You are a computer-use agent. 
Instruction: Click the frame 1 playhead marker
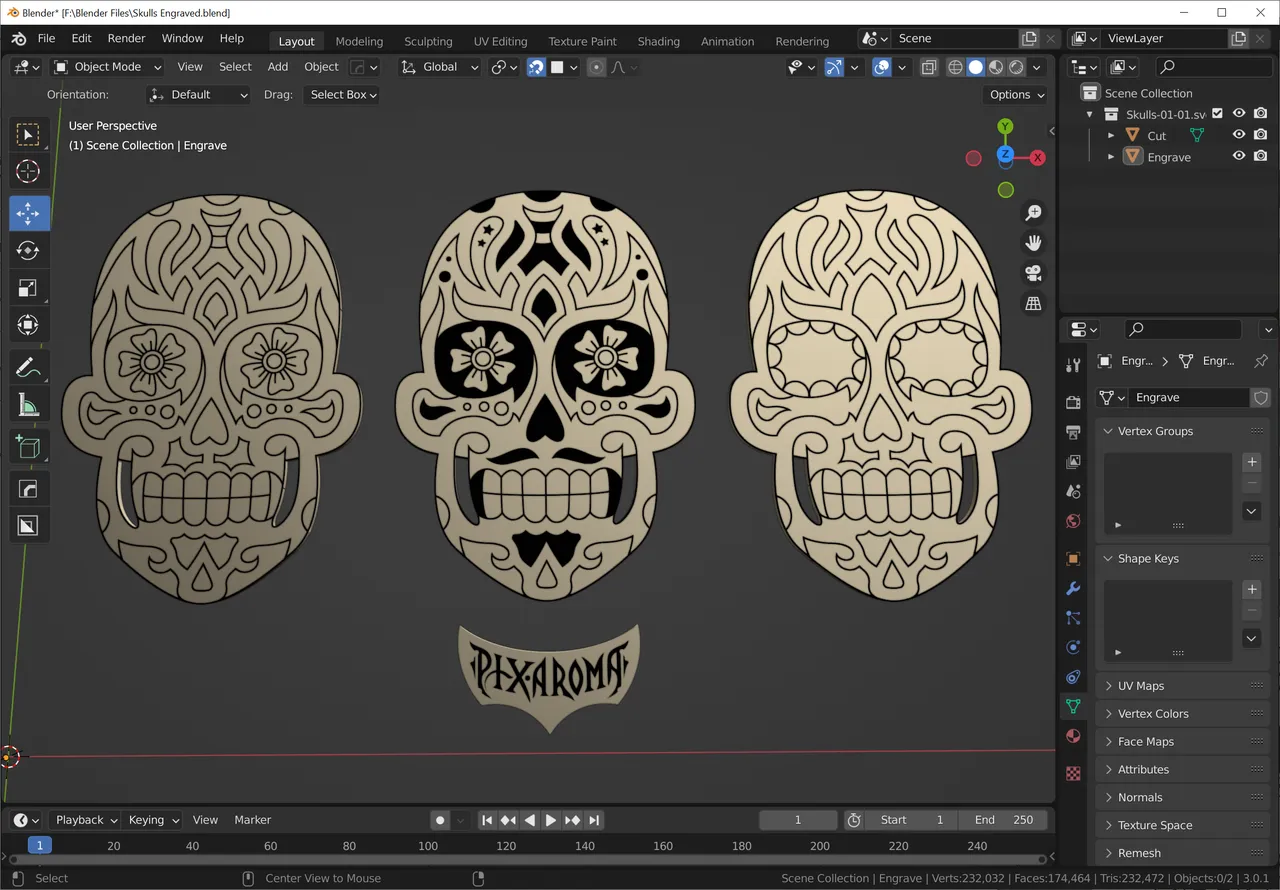tap(40, 845)
